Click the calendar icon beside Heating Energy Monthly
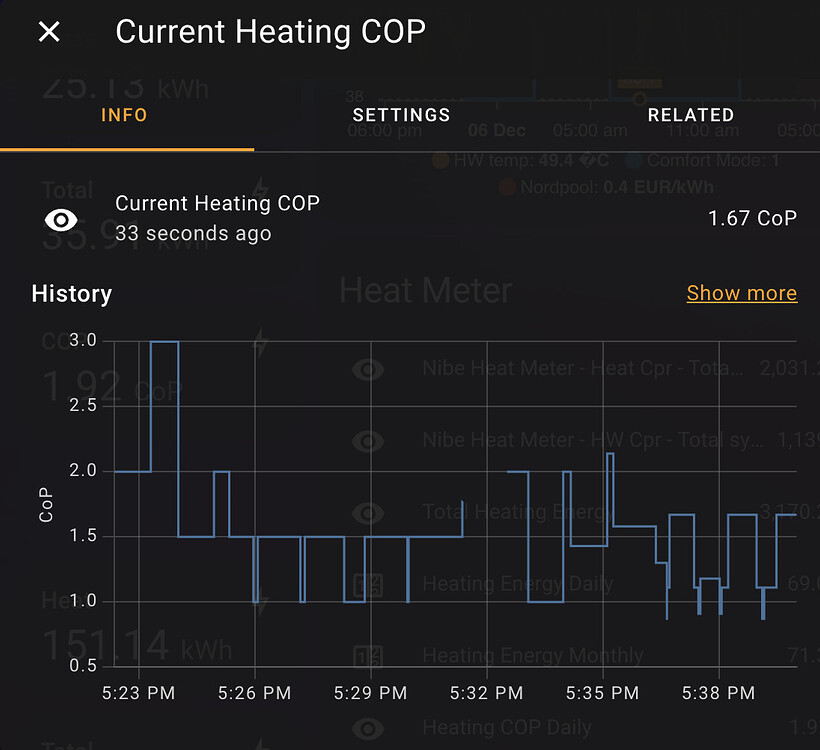The image size is (820, 750). click(368, 655)
